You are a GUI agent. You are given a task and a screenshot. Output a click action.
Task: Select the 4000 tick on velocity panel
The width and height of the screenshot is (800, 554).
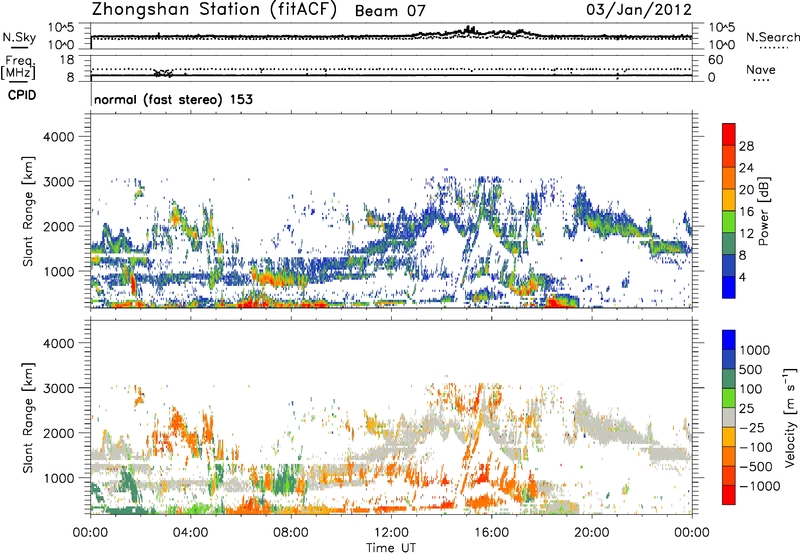pos(58,343)
